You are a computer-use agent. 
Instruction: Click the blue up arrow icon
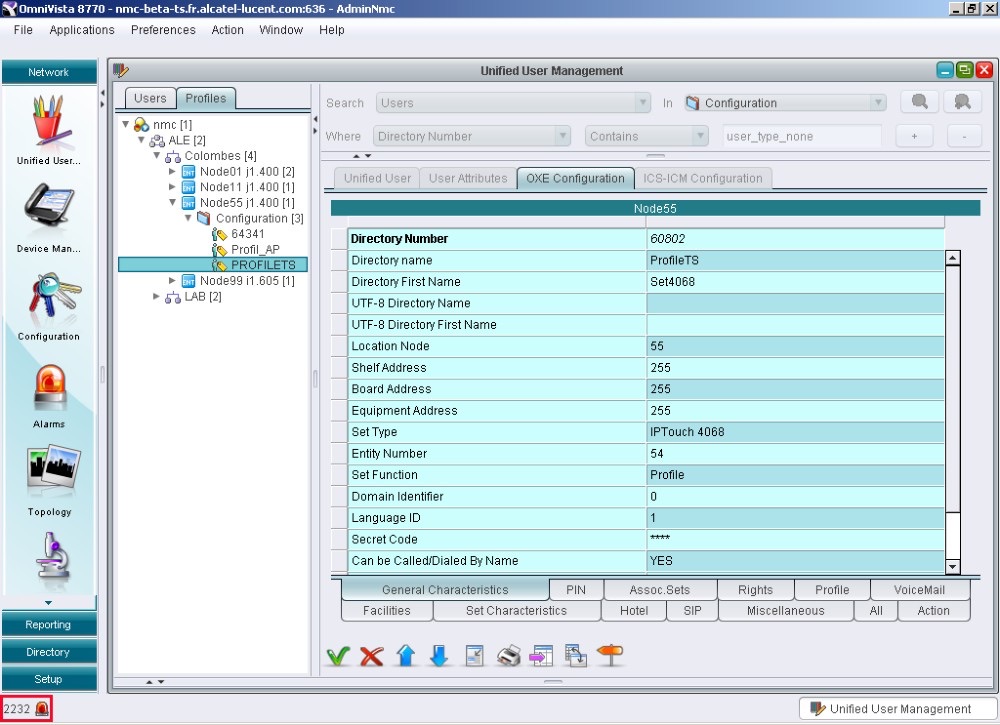click(x=406, y=655)
